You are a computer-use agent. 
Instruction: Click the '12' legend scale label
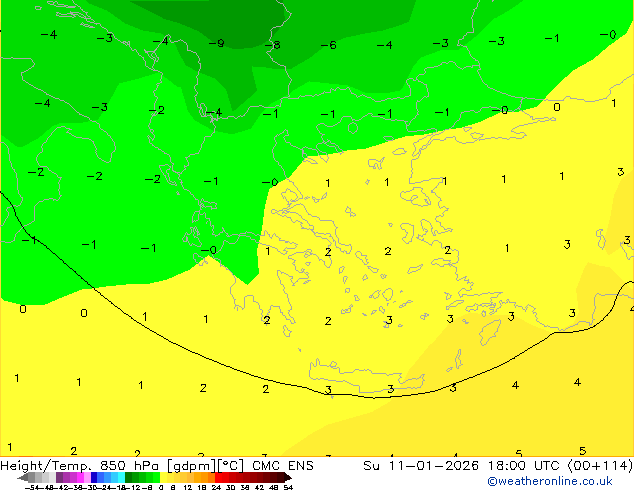click(187, 487)
